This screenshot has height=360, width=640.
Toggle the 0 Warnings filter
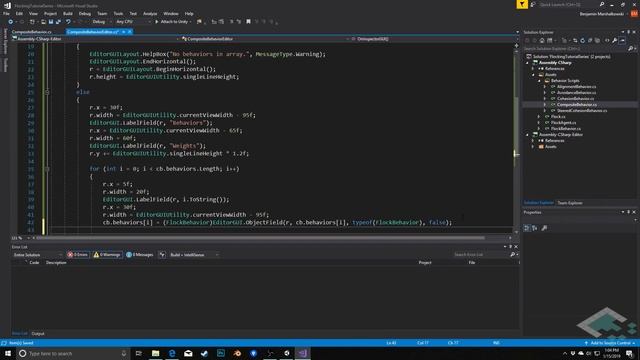click(107, 255)
